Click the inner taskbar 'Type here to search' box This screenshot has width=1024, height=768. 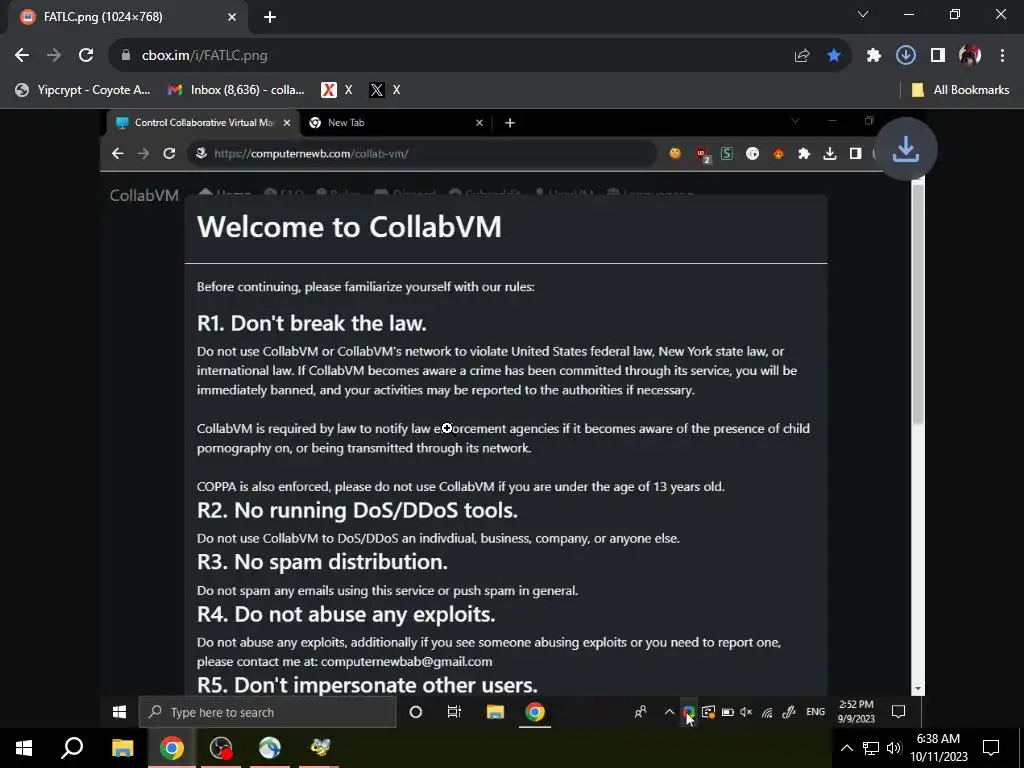click(267, 712)
